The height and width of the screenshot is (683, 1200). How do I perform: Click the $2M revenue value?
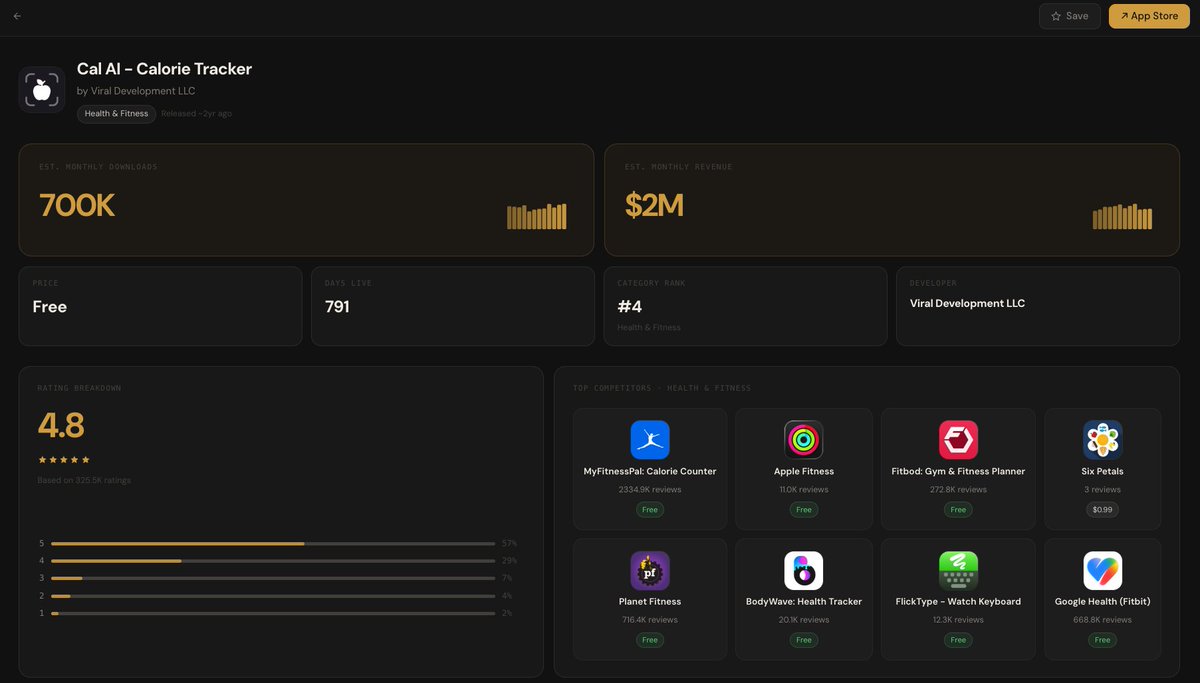tap(654, 206)
